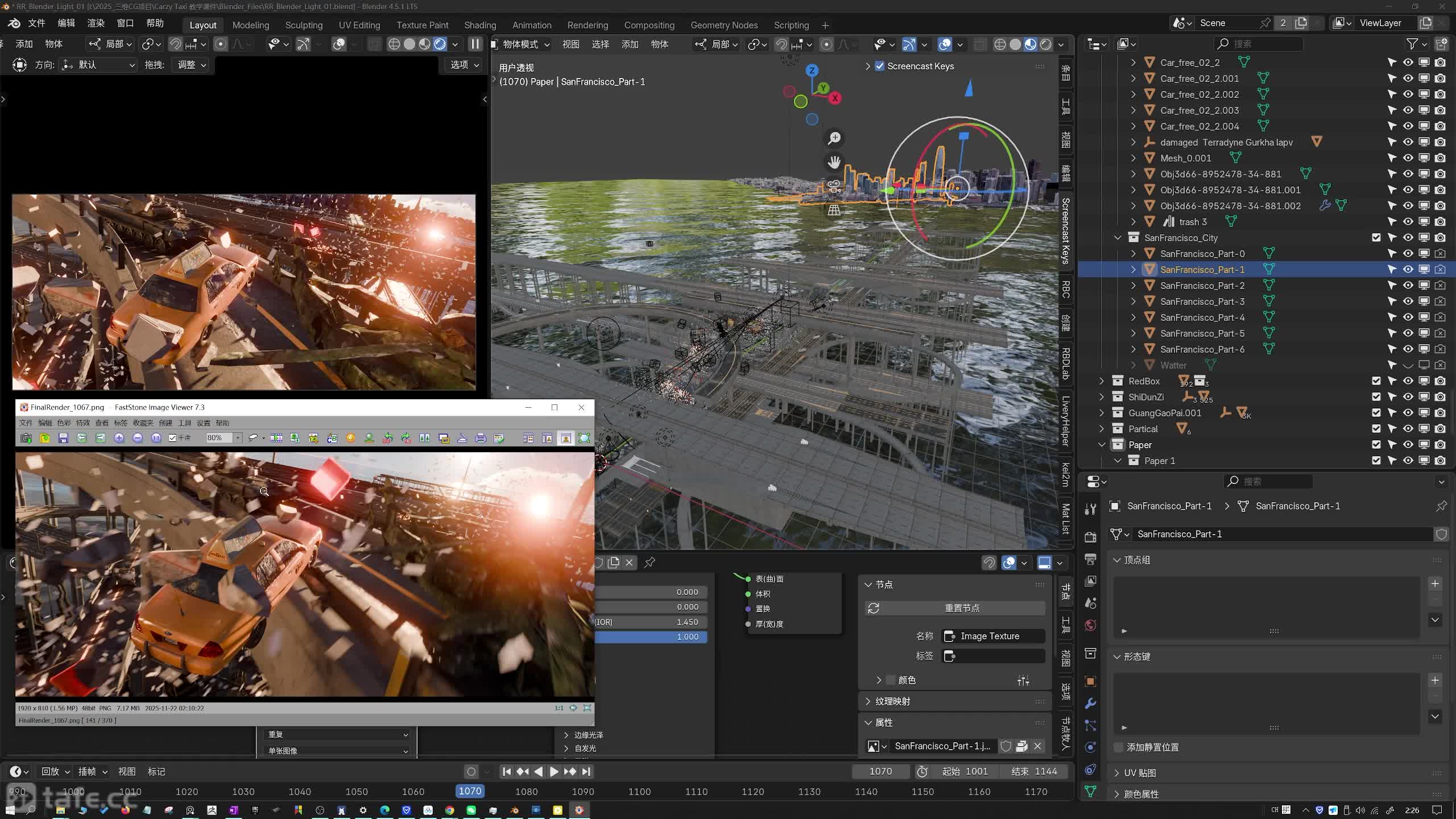Click the hand pan view gizmo
Image resolution: width=1456 pixels, height=819 pixels.
pyautogui.click(x=834, y=163)
